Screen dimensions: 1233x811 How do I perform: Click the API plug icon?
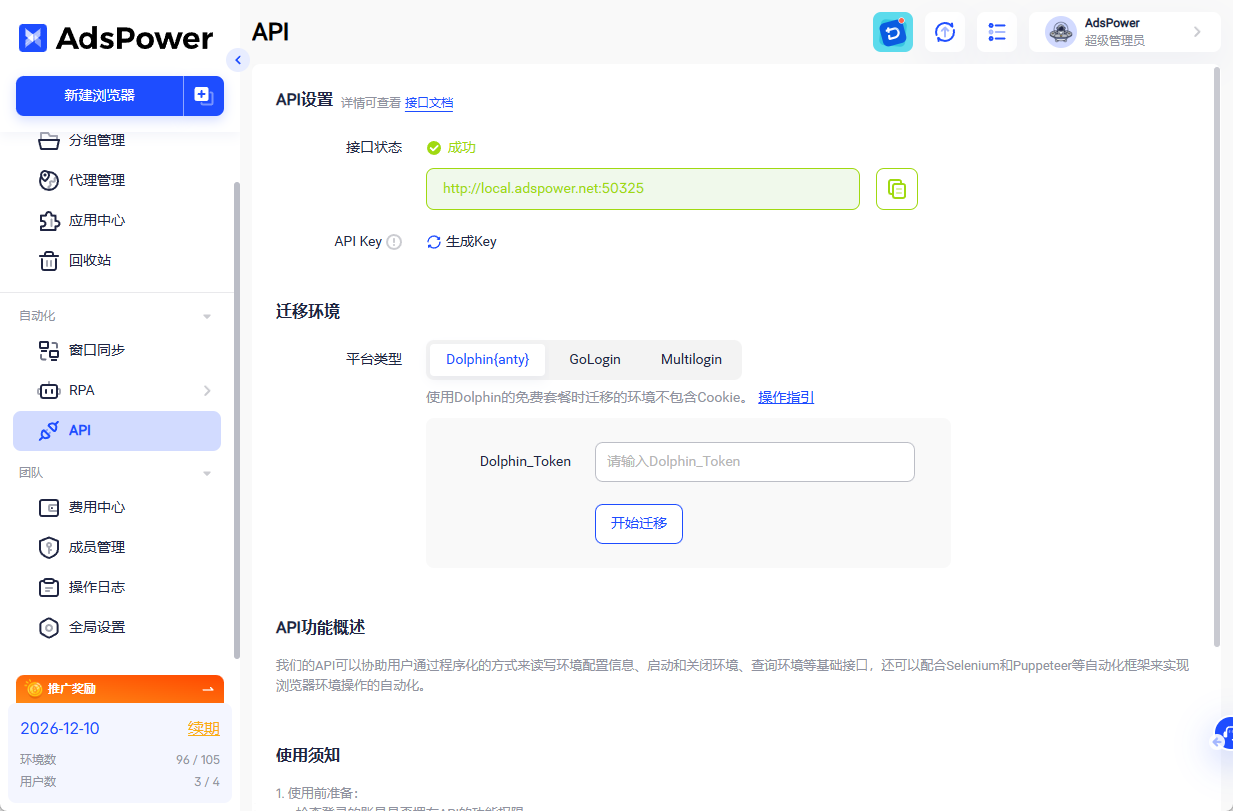point(49,430)
